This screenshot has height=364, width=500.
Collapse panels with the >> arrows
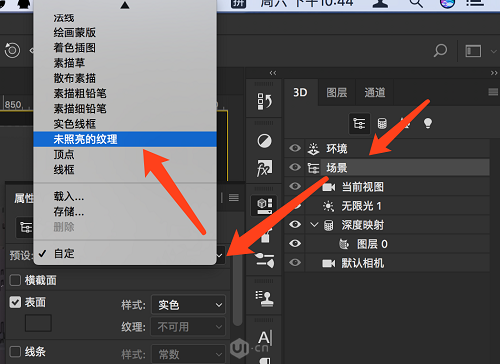click(x=494, y=73)
